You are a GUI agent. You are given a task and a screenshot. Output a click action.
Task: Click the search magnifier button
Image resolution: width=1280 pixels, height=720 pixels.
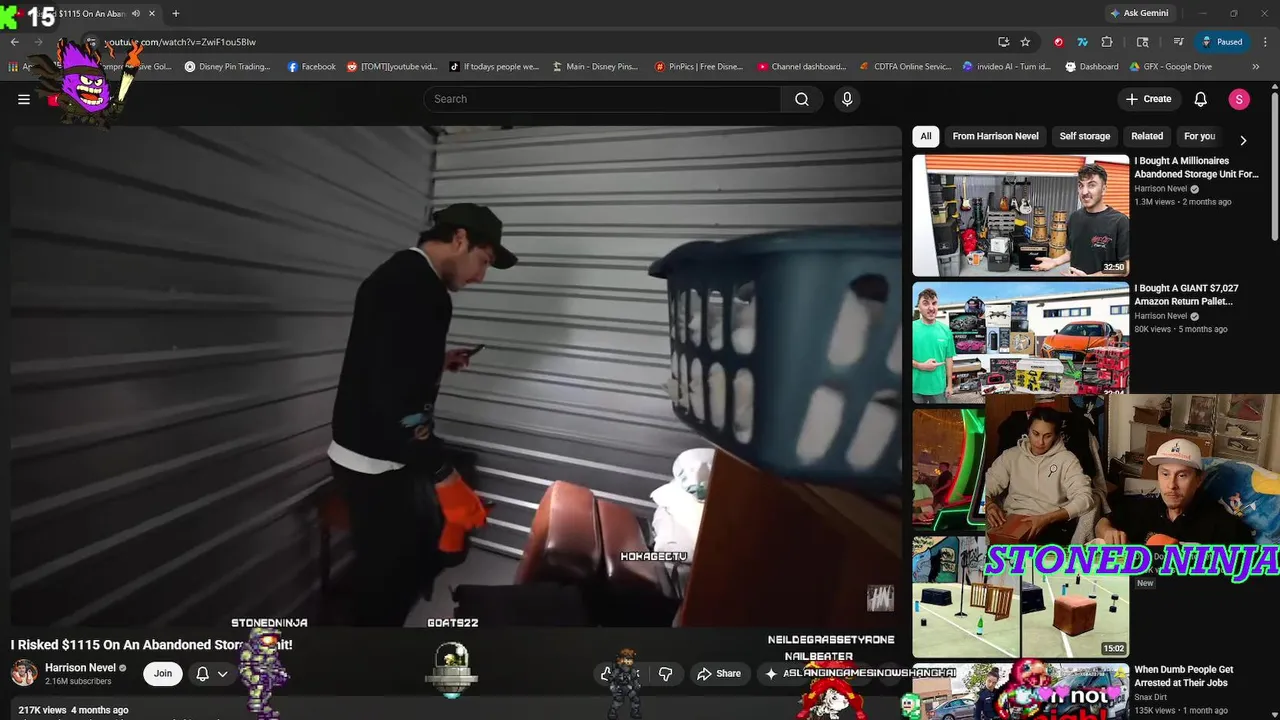[802, 99]
